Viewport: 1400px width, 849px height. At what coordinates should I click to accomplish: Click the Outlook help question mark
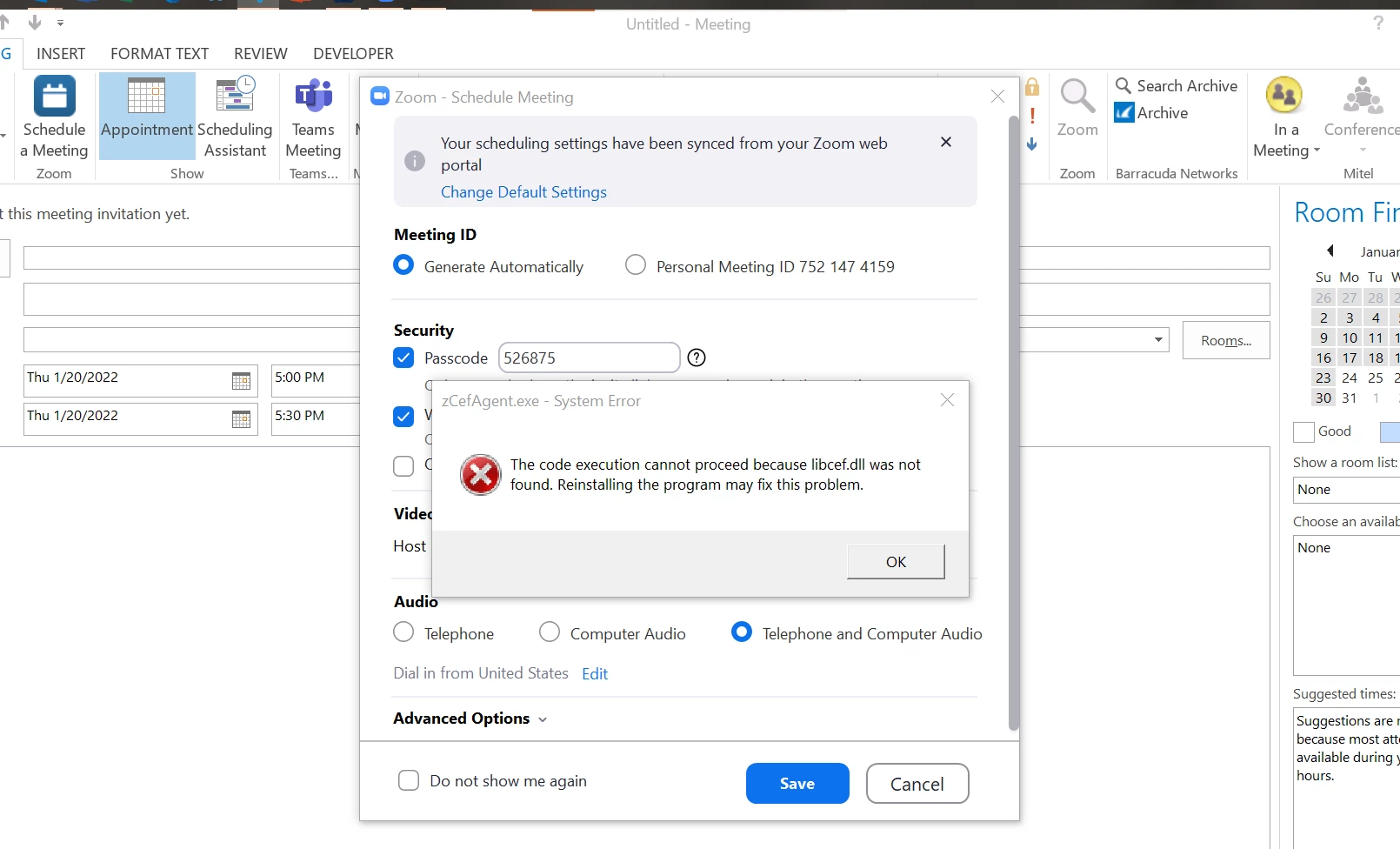[1378, 23]
